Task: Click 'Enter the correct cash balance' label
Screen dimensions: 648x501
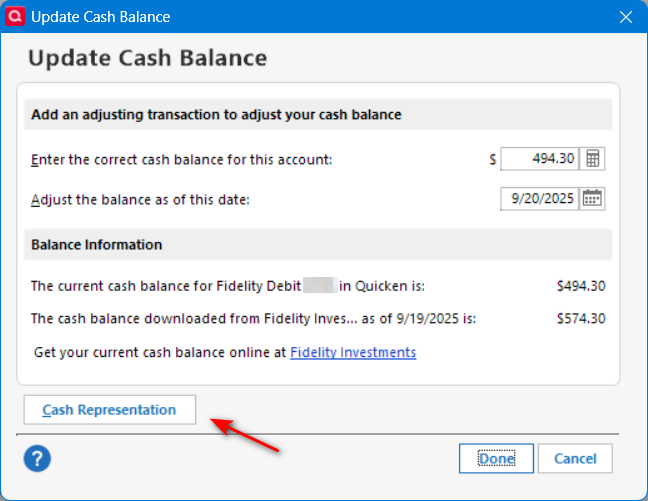Action: coord(181,160)
